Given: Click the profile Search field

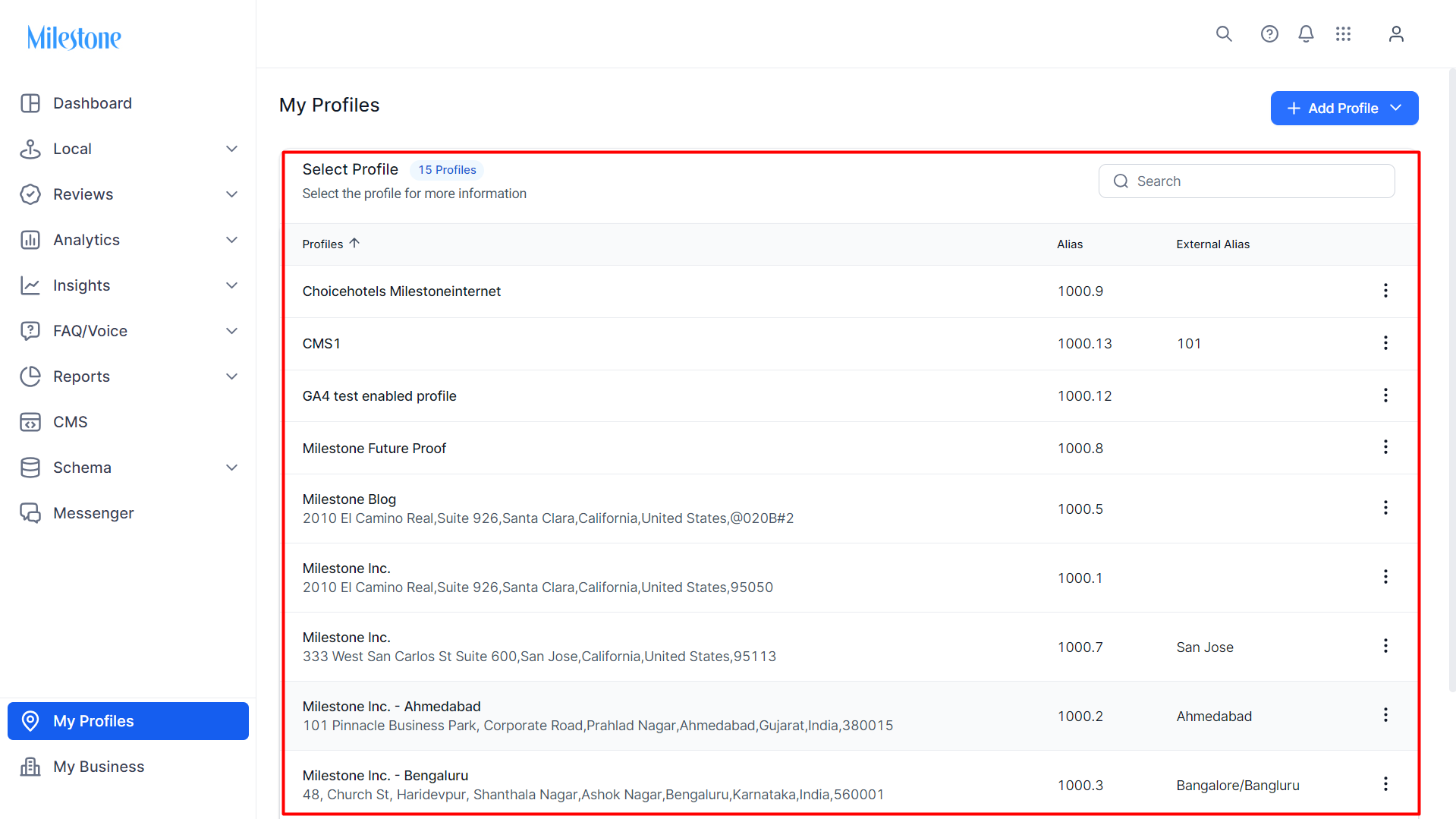Looking at the screenshot, I should 1247,181.
